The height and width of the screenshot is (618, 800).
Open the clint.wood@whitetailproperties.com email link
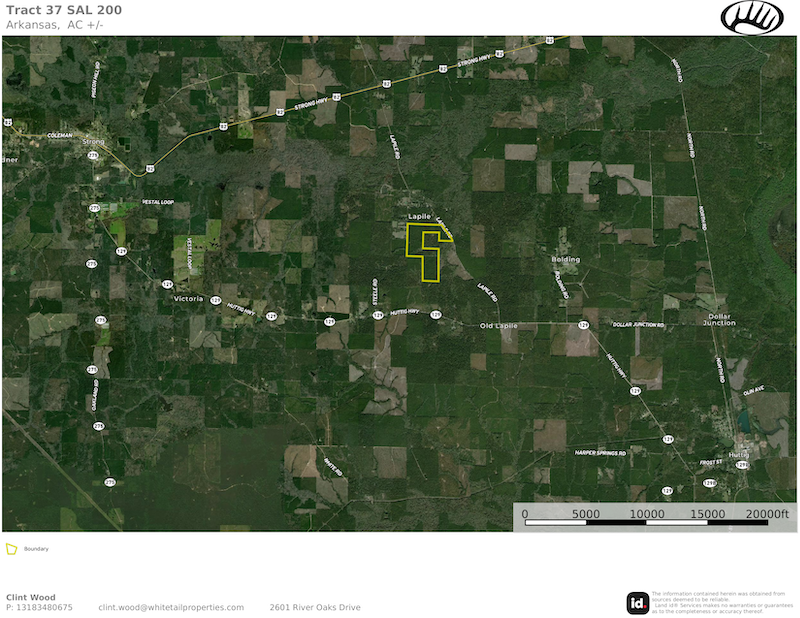click(x=171, y=607)
